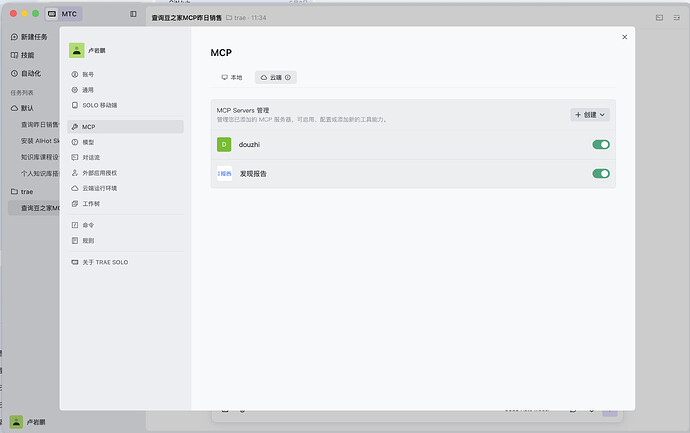Open 关于 TRAE SOLO about page
Image resolution: width=690 pixels, height=433 pixels.
tap(125, 262)
